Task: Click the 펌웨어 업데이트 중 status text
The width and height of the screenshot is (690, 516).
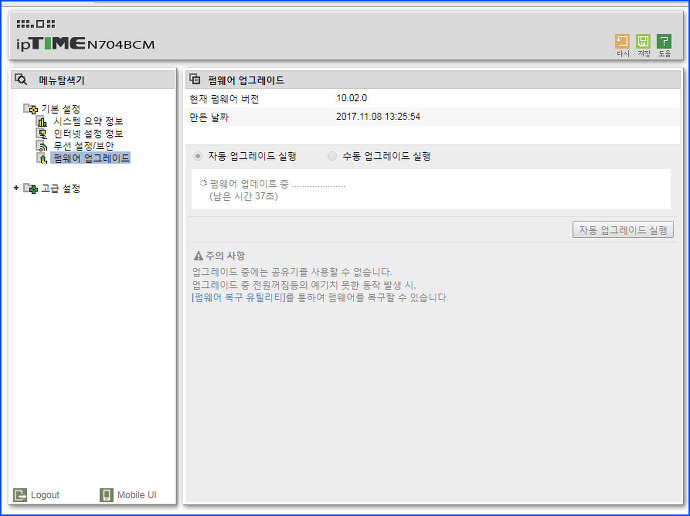Action: coord(249,184)
